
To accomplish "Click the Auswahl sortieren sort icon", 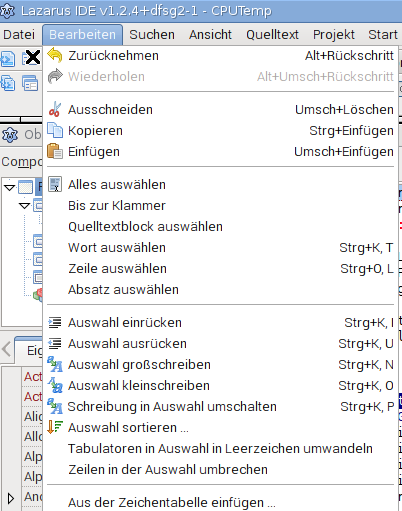I will [55, 427].
